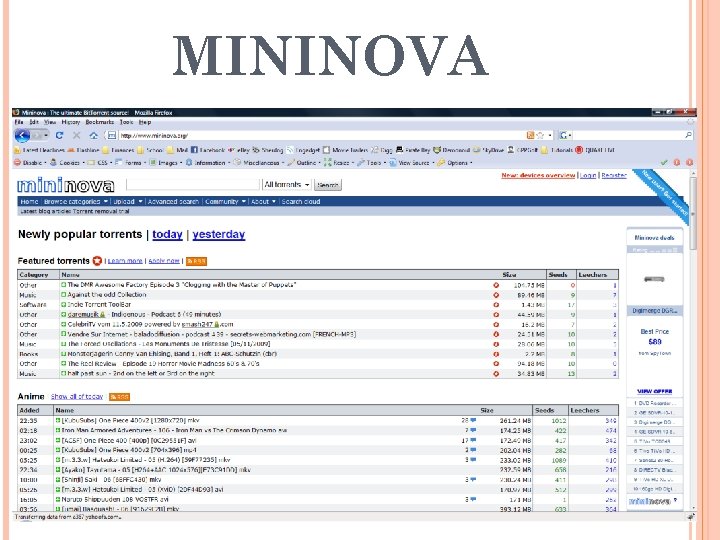Image resolution: width=720 pixels, height=540 pixels.
Task: Open 'Against the odd Collection' torrent
Action: tap(107, 295)
